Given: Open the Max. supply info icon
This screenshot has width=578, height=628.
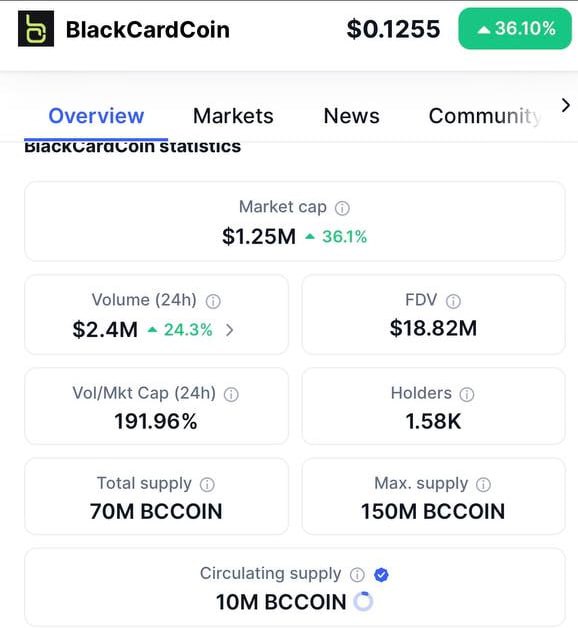Looking at the screenshot, I should tap(483, 485).
